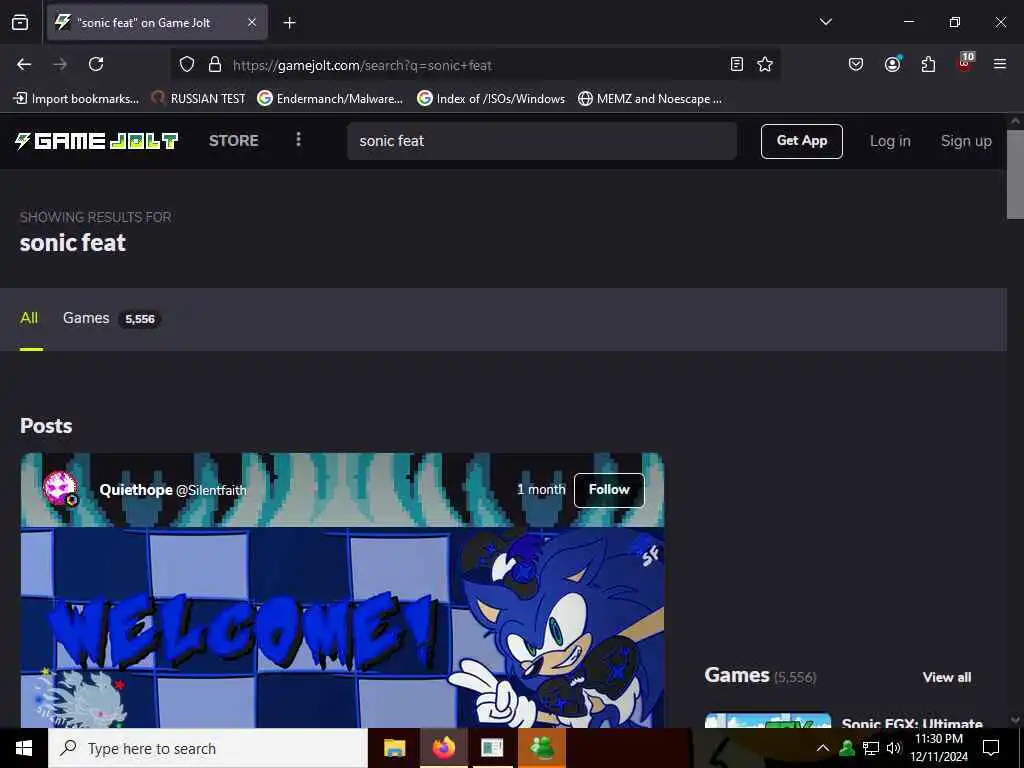Bookmark this page with the star

tap(765, 64)
